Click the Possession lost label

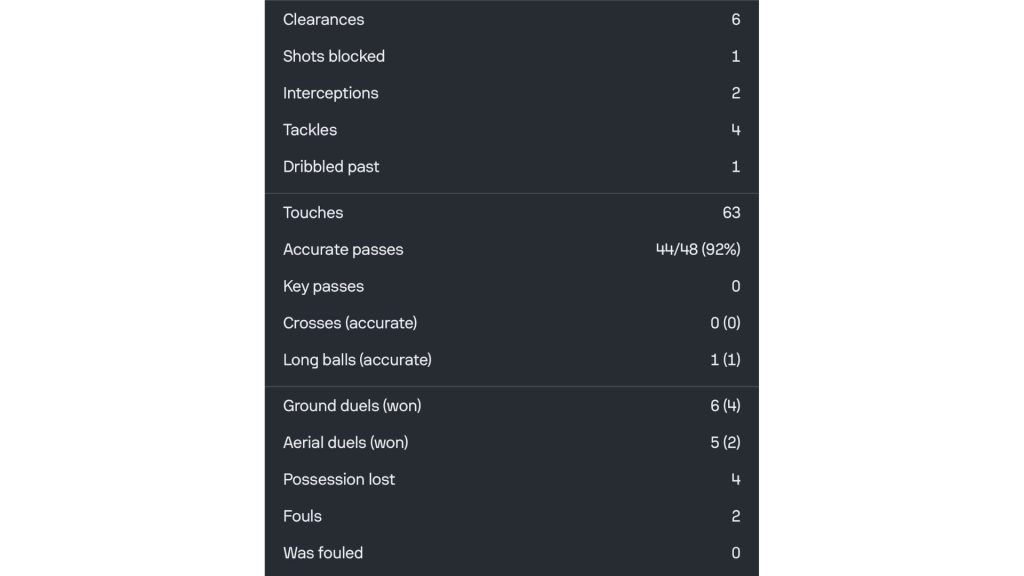pyautogui.click(x=339, y=479)
